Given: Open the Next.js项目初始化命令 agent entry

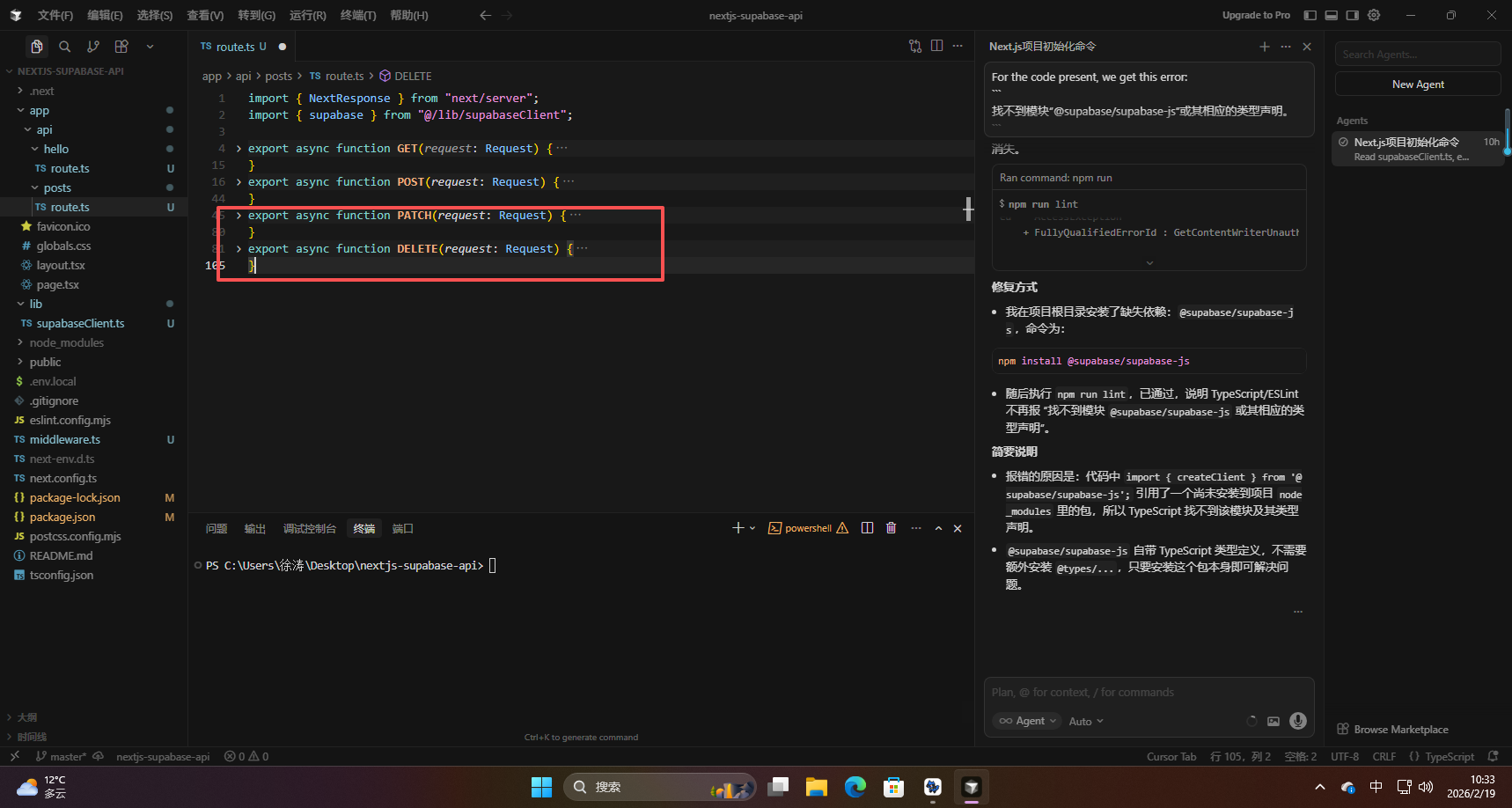Looking at the screenshot, I should (x=1418, y=149).
